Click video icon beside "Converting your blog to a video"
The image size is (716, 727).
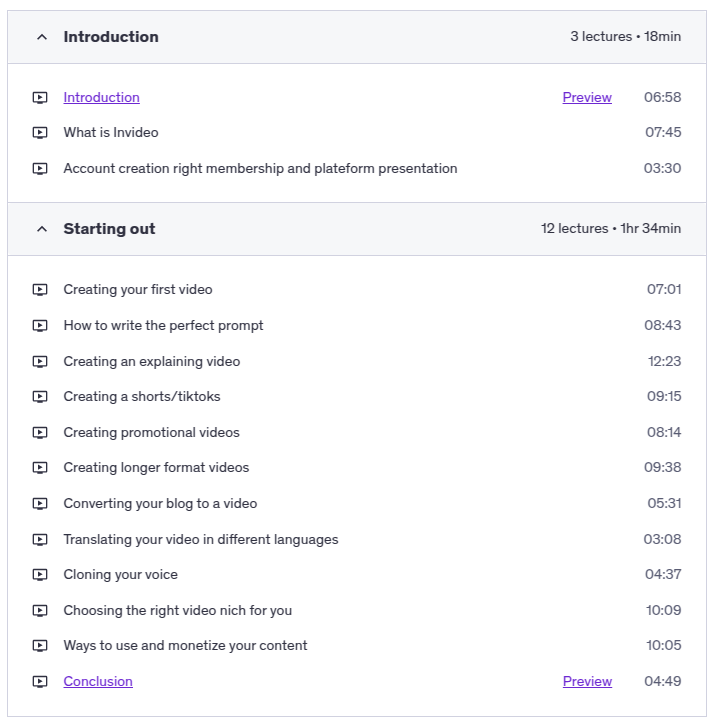pyautogui.click(x=40, y=504)
